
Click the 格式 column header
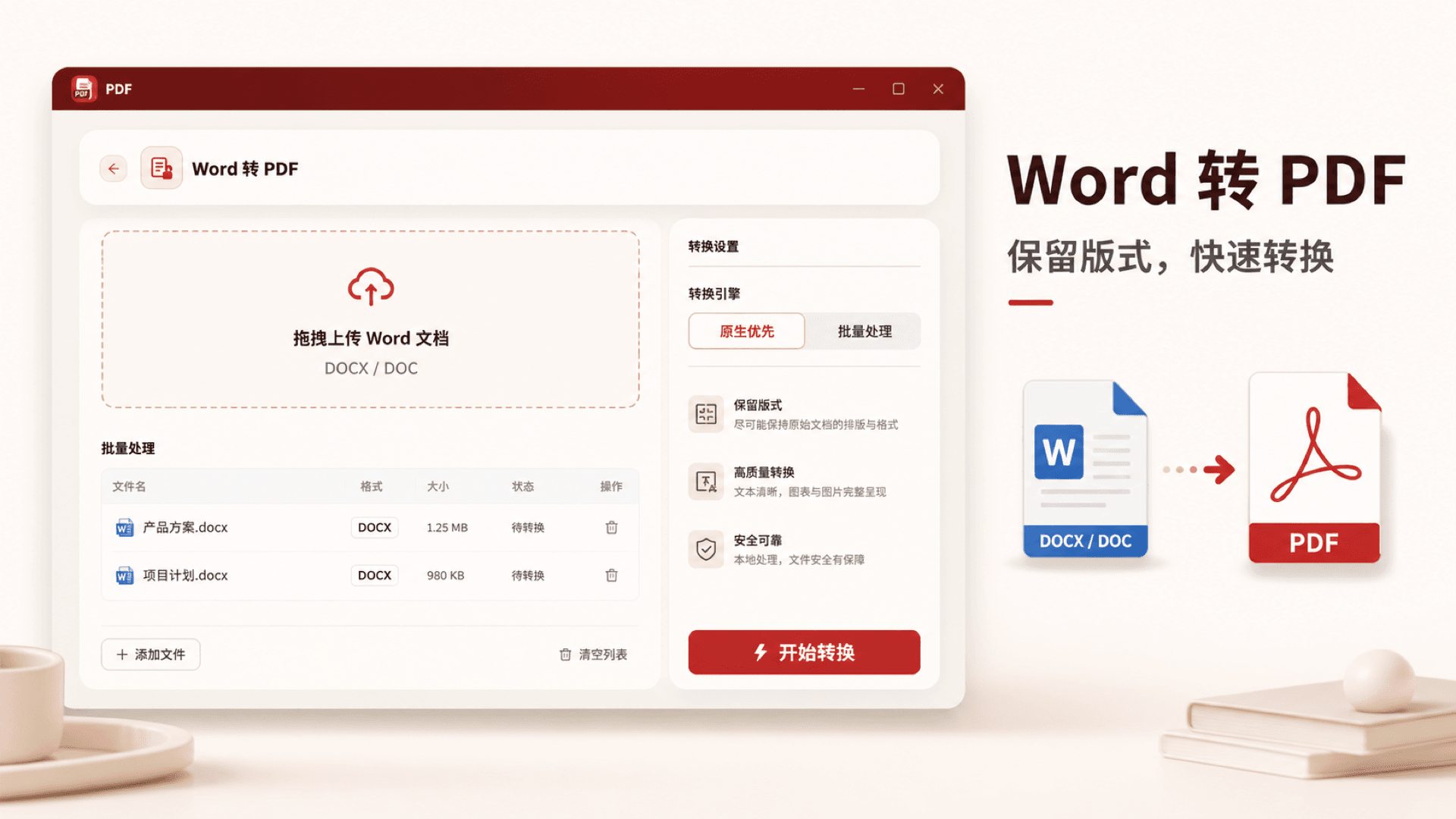pos(372,487)
